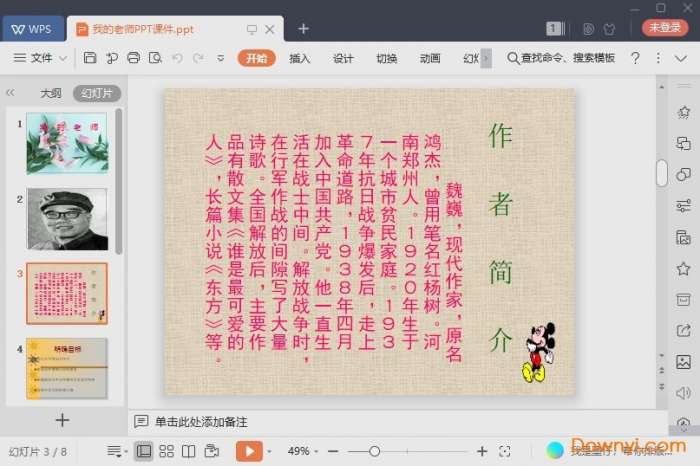Click the 单击此处添加备注 notes area
Viewport: 700px width, 466px height.
pos(201,422)
